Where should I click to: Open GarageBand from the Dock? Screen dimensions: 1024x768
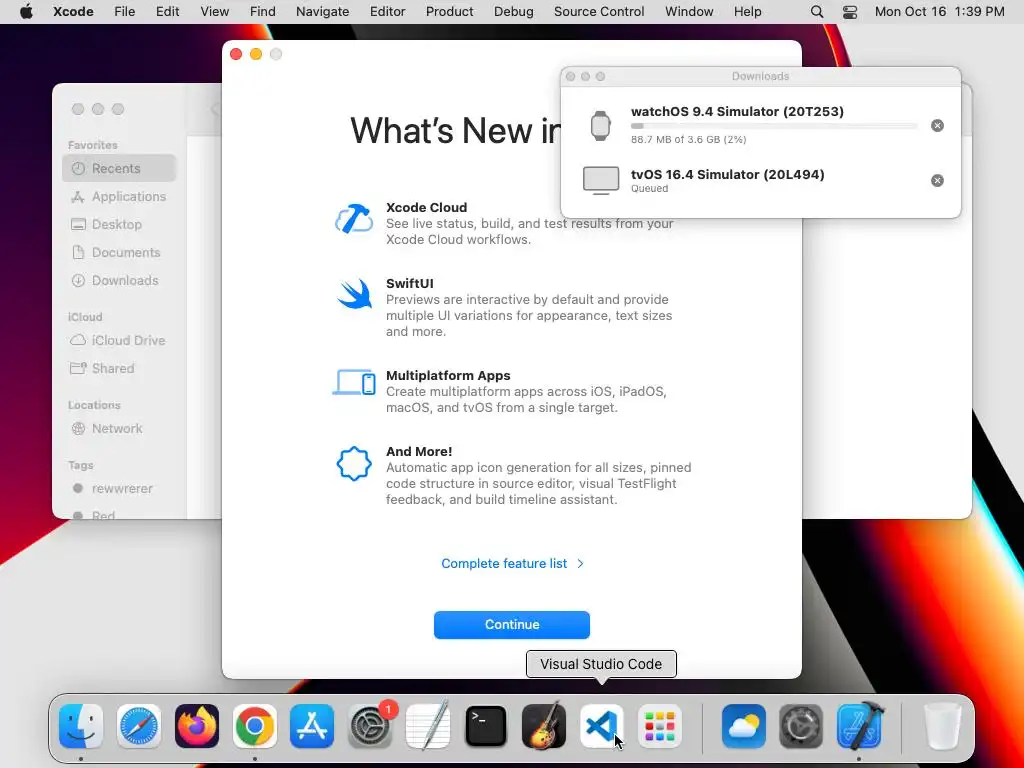pos(544,726)
